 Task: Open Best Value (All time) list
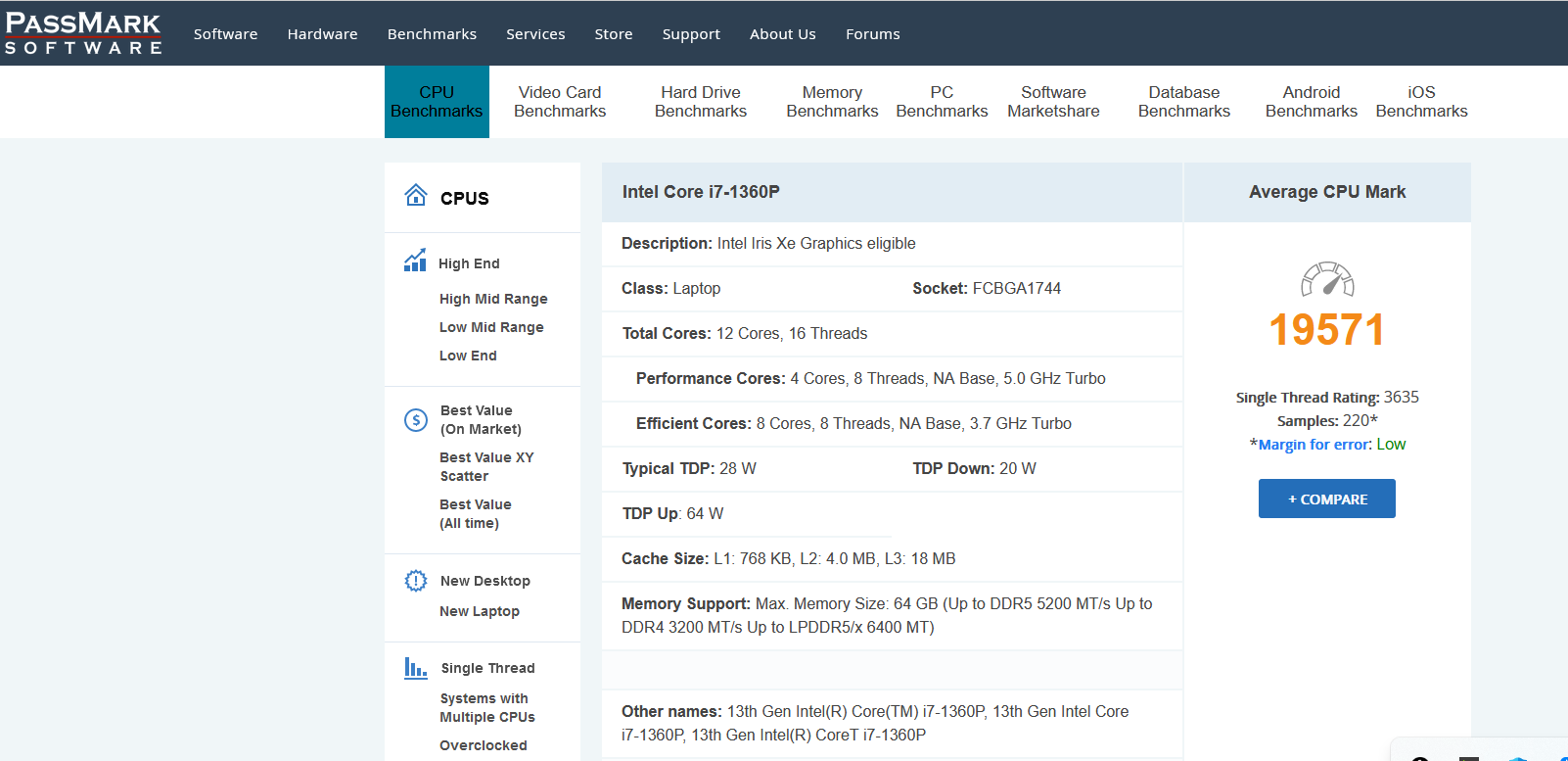(476, 514)
